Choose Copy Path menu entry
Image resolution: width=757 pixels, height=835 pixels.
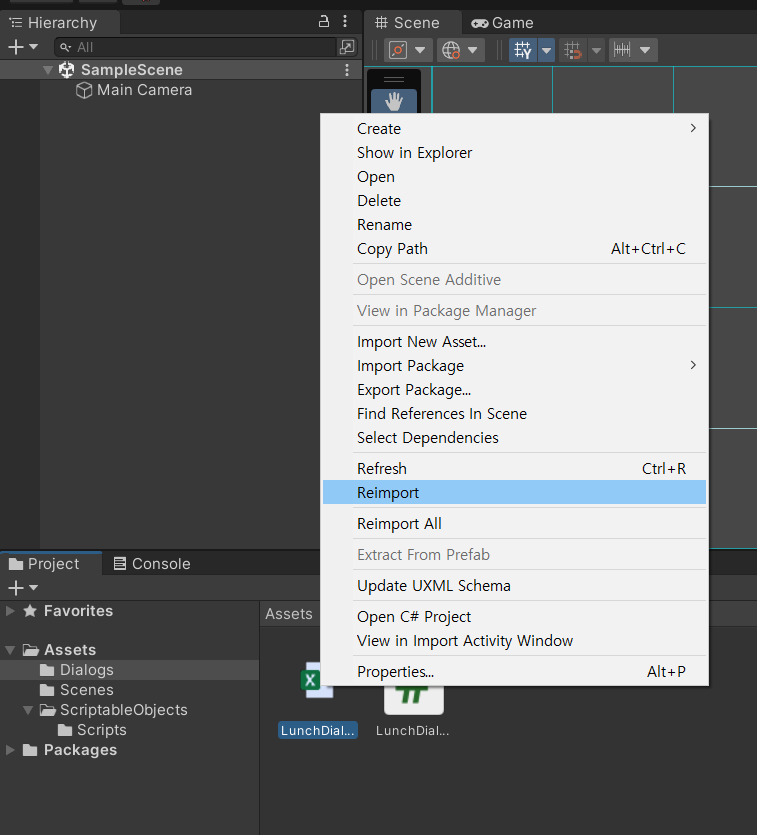click(514, 249)
